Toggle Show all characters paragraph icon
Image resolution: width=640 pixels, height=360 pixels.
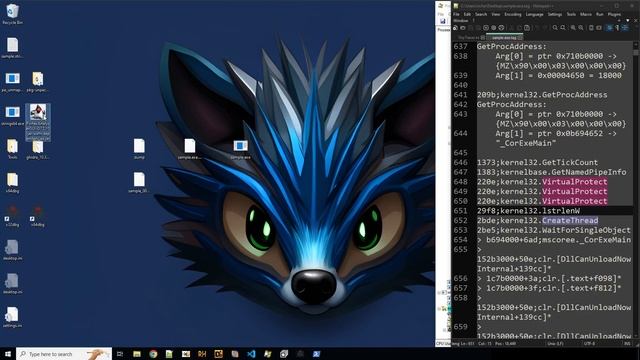[x=618, y=28]
